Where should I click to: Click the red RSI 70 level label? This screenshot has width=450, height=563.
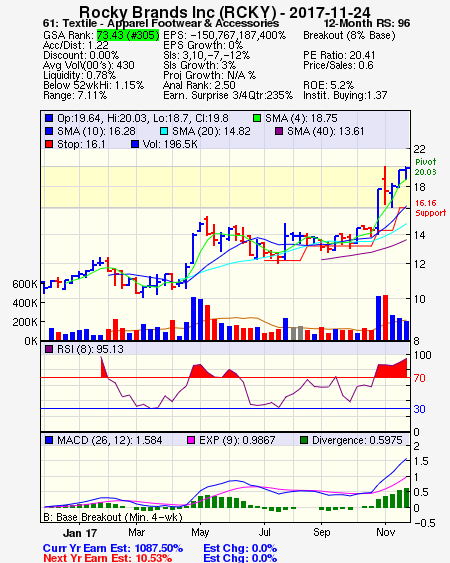coord(419,378)
